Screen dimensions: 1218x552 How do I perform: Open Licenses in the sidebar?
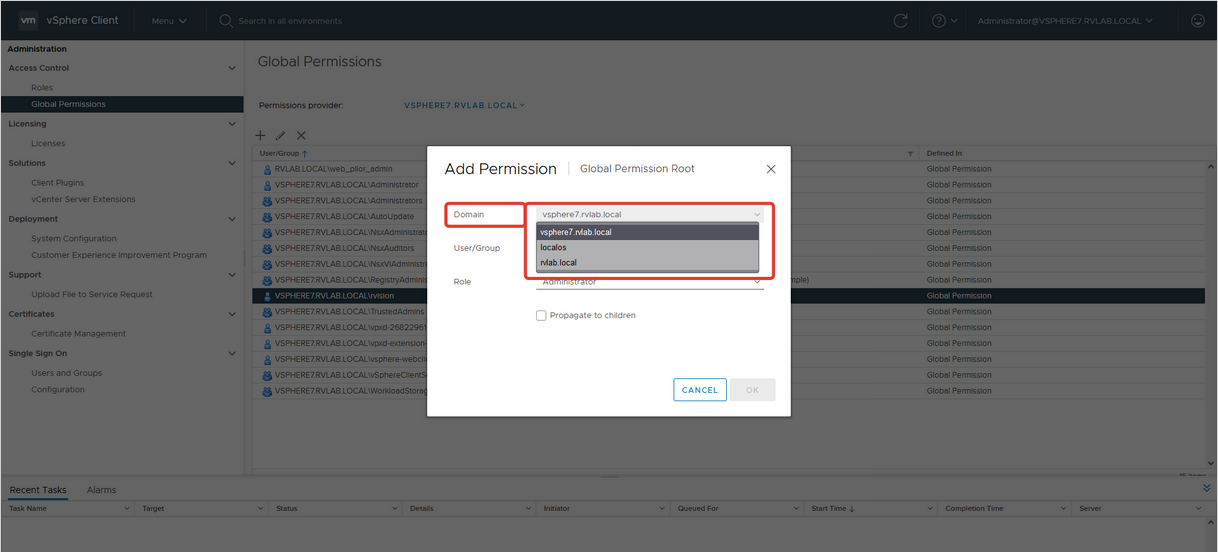(48, 143)
